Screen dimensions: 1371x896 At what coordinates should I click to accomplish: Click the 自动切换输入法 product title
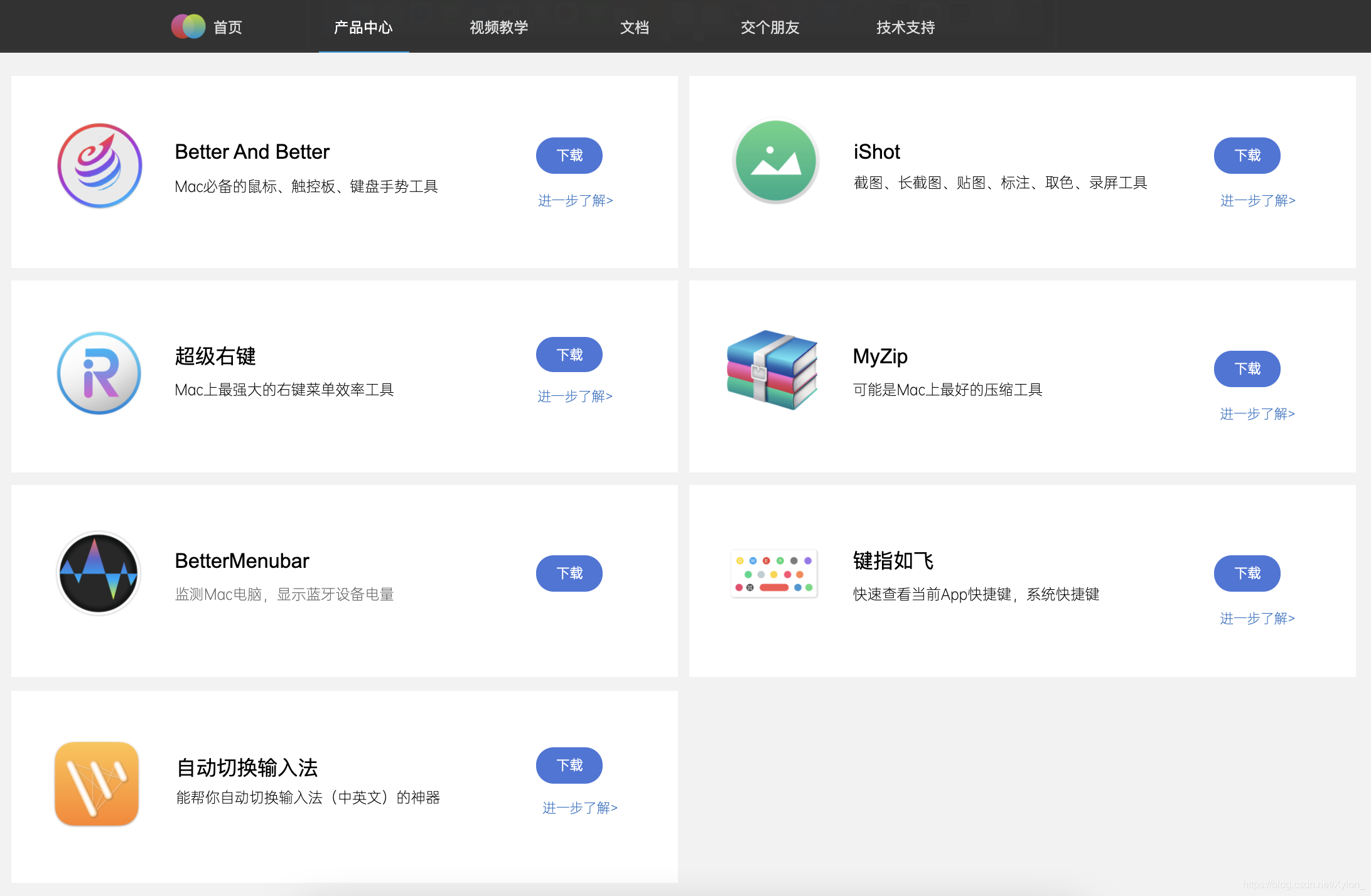[247, 767]
